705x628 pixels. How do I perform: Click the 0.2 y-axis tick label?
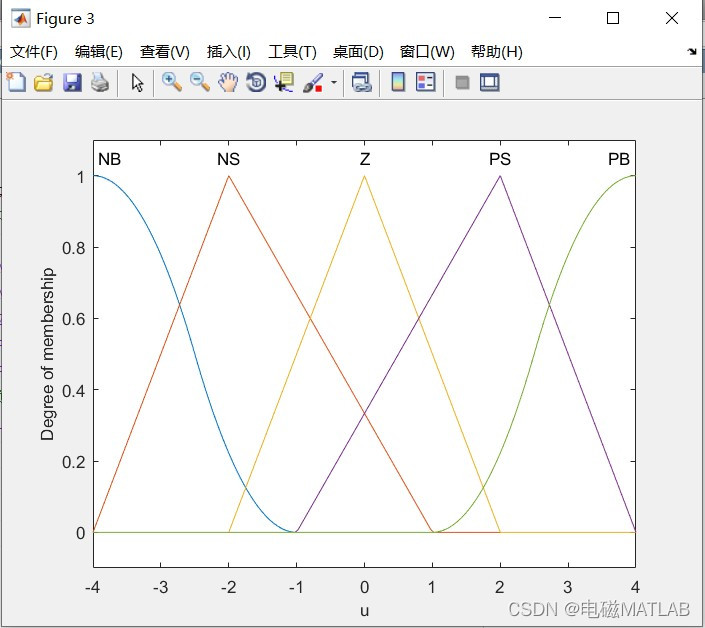pos(74,462)
